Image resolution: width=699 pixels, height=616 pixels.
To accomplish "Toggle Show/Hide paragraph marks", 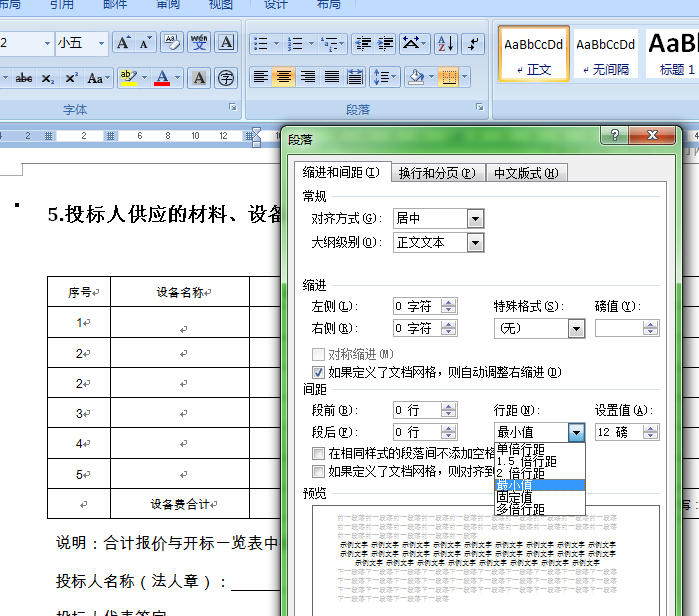I will click(x=473, y=44).
